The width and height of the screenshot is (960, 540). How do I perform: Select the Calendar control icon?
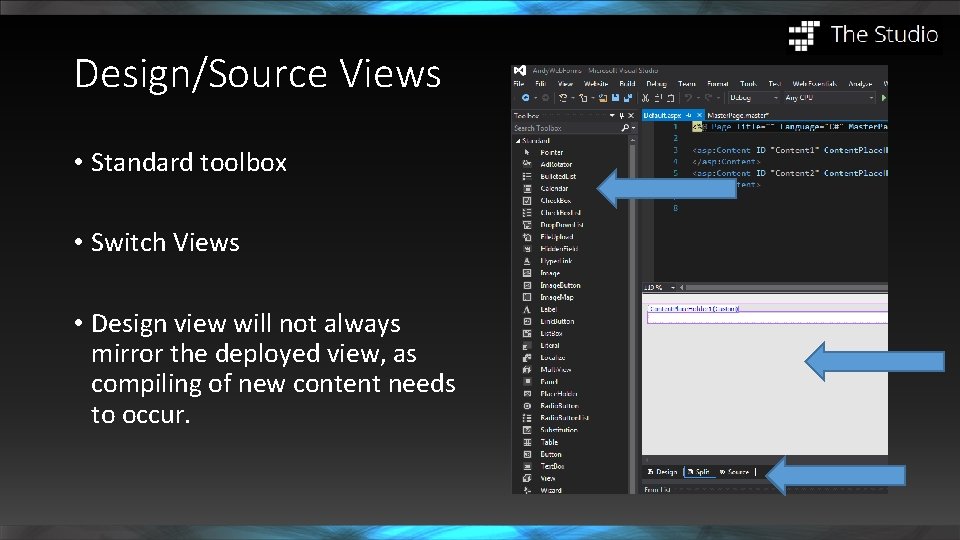[x=527, y=189]
